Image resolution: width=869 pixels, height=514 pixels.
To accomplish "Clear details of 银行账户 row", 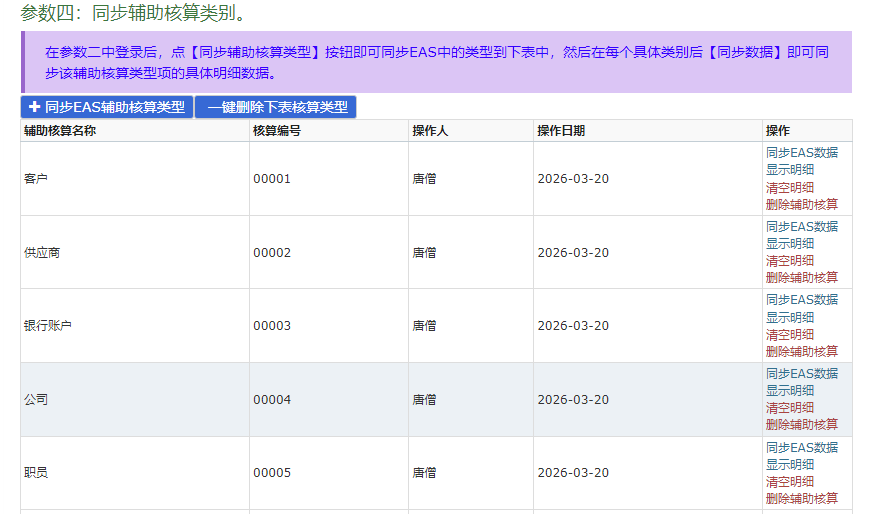I will (789, 334).
